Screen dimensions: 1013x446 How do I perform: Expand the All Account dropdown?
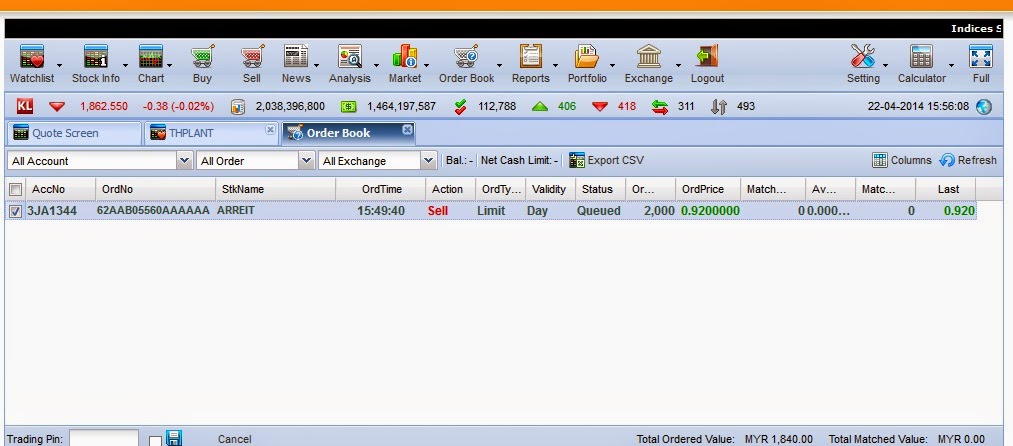pyautogui.click(x=101, y=161)
